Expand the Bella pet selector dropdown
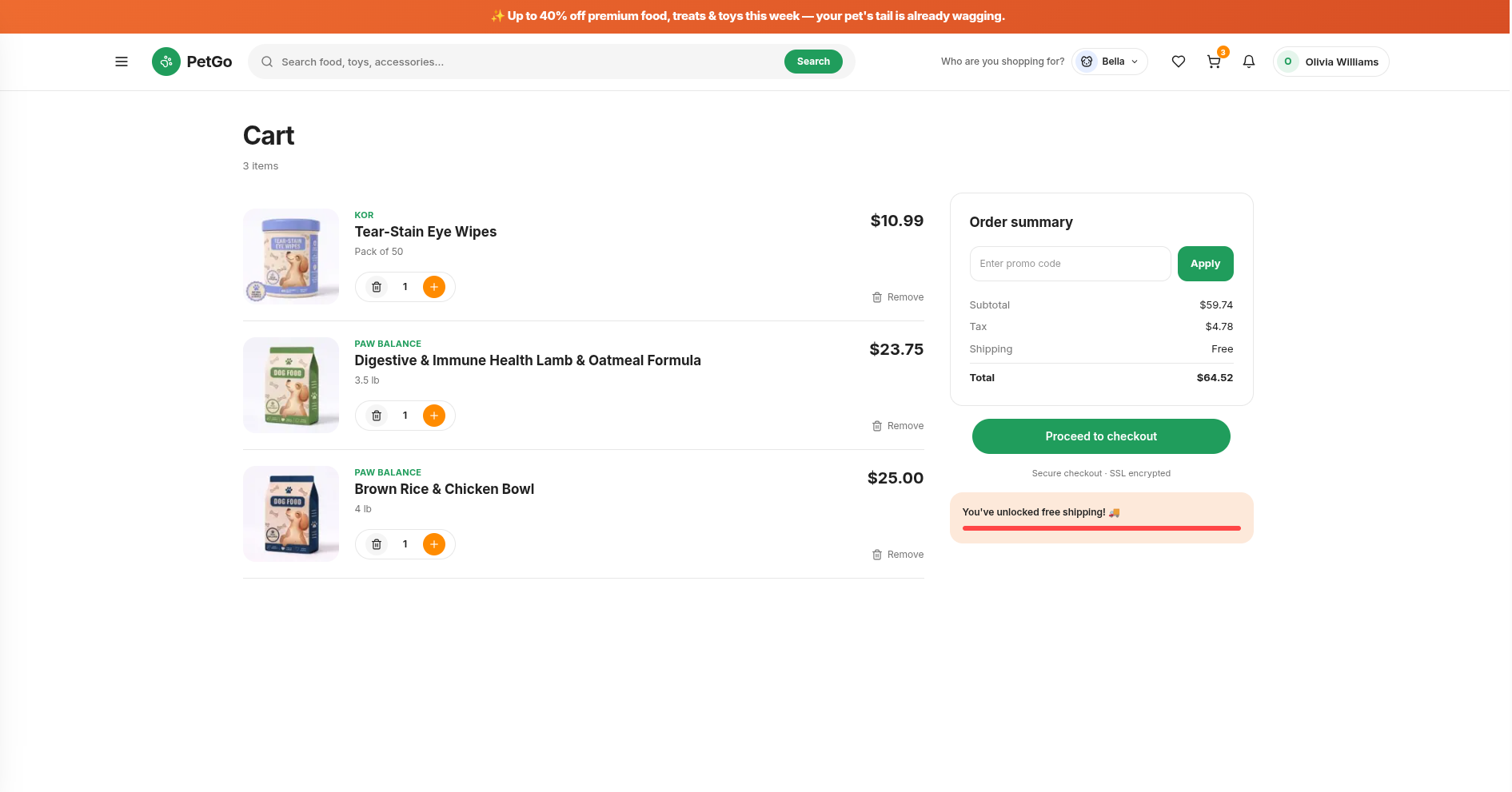The image size is (1512, 792). click(x=1110, y=62)
